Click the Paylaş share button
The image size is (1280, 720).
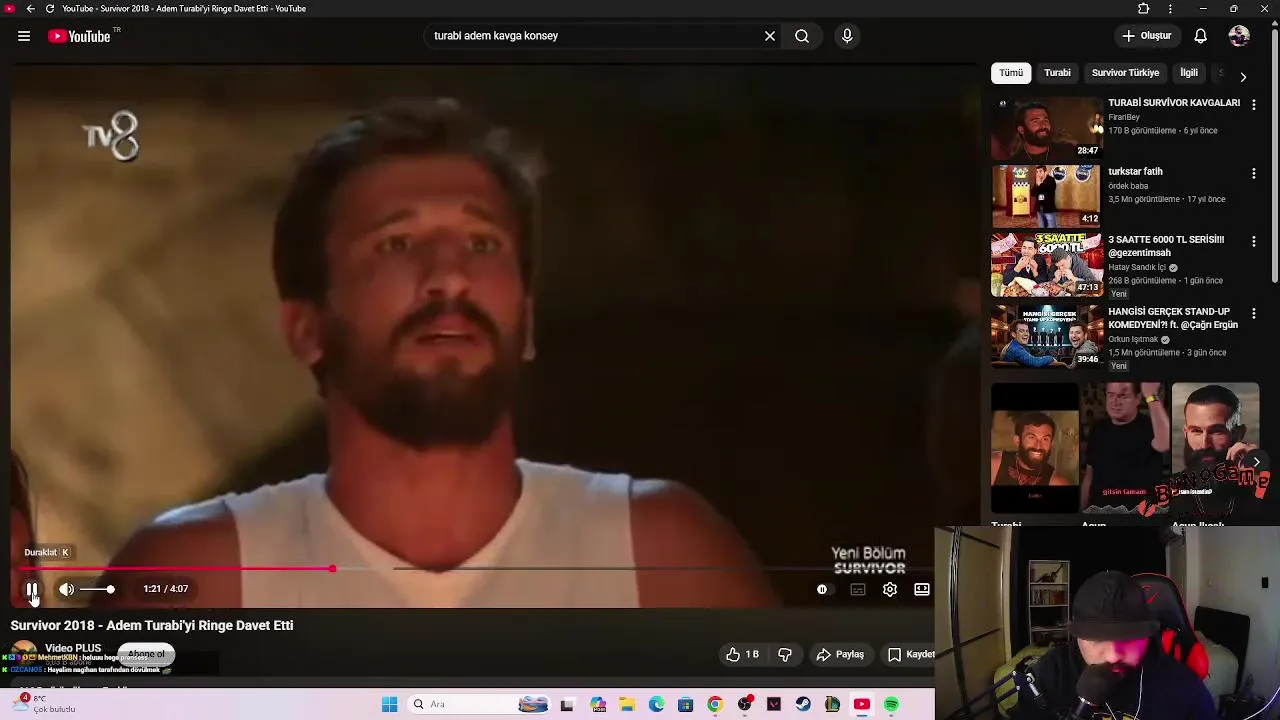840,654
